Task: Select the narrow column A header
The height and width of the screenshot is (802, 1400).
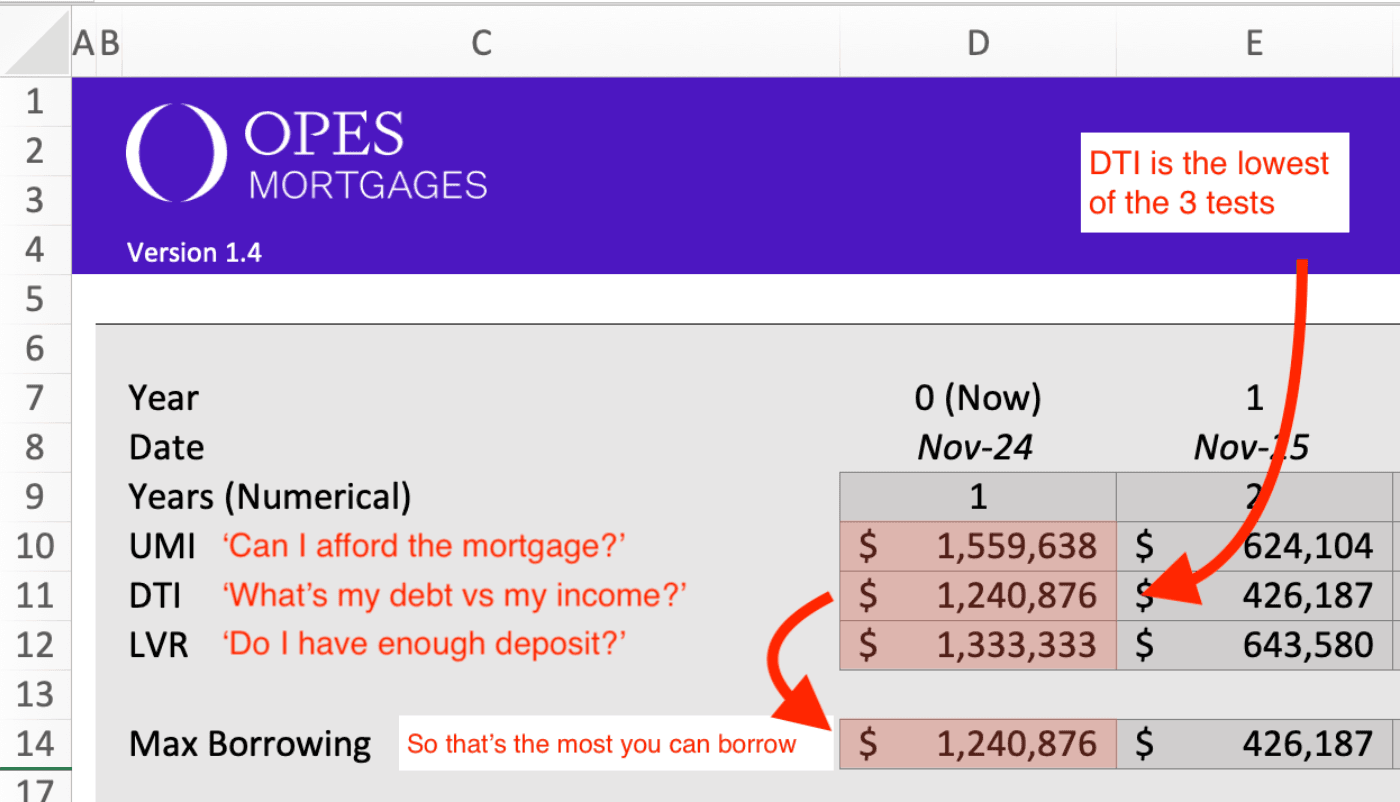Action: [83, 42]
